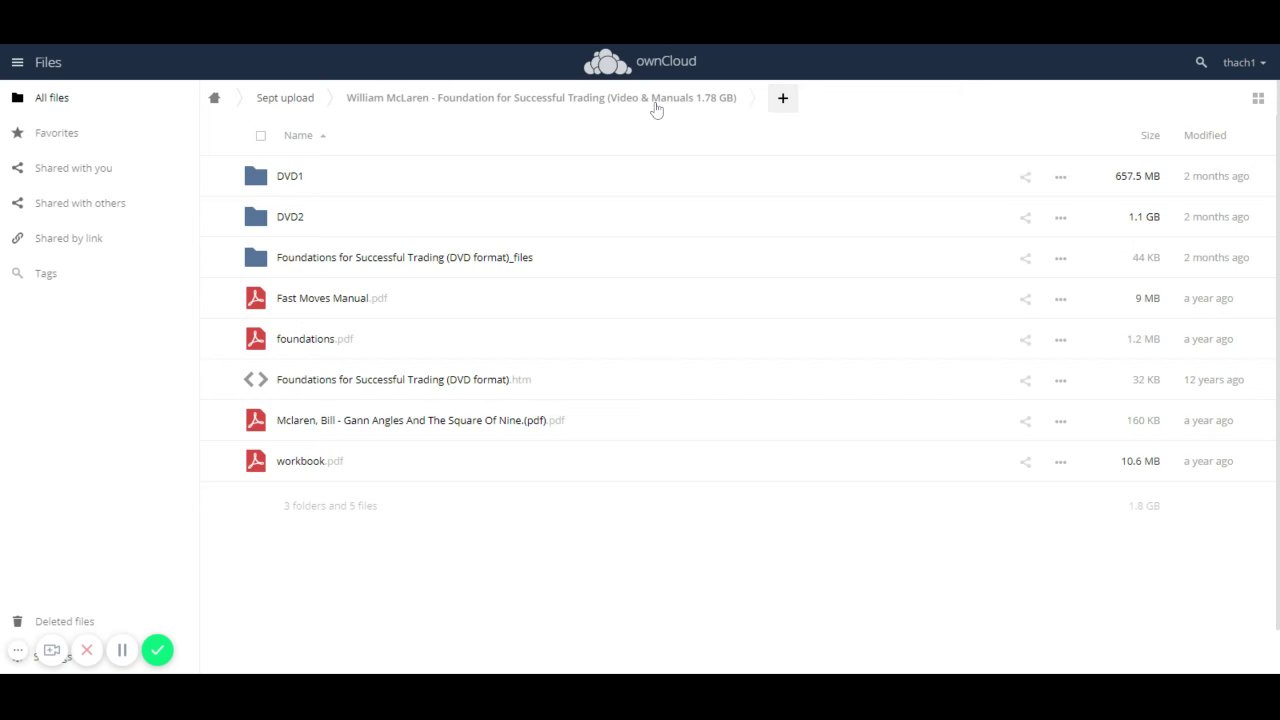Open Foundations for Successful Trading (DVD format)_files

pyautogui.click(x=404, y=258)
